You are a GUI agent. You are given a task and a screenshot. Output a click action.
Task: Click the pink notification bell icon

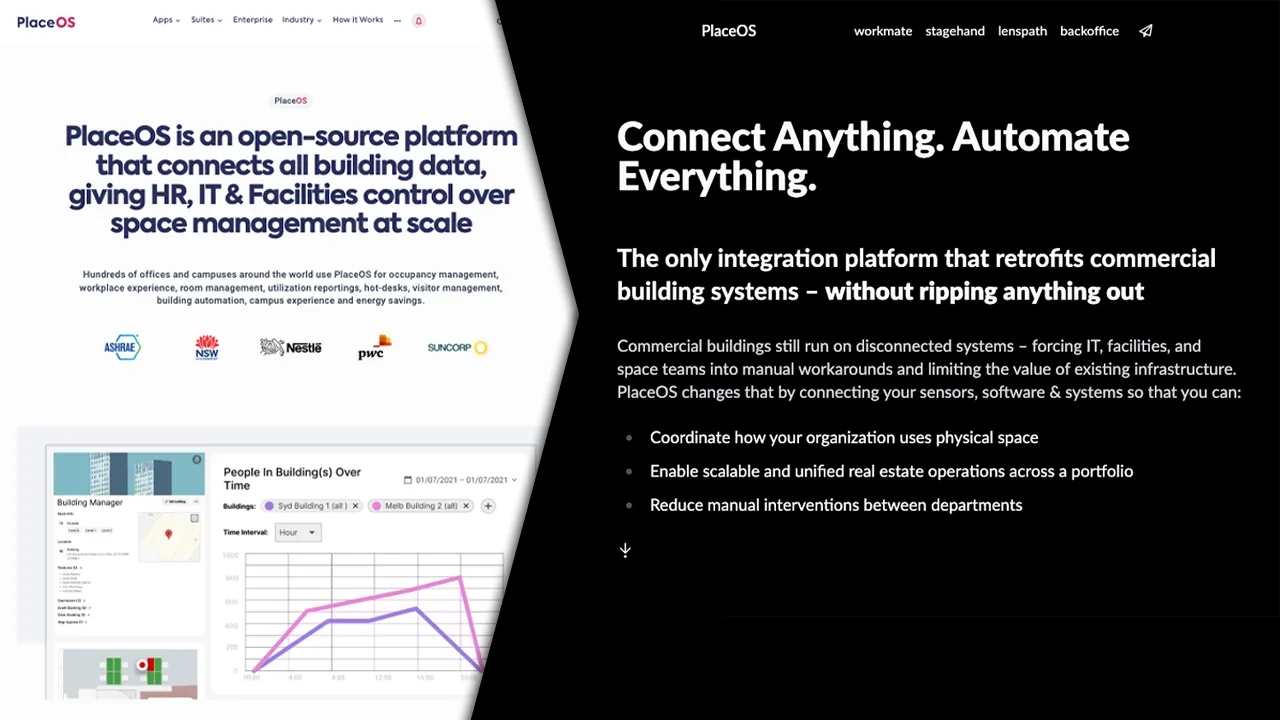(x=418, y=20)
